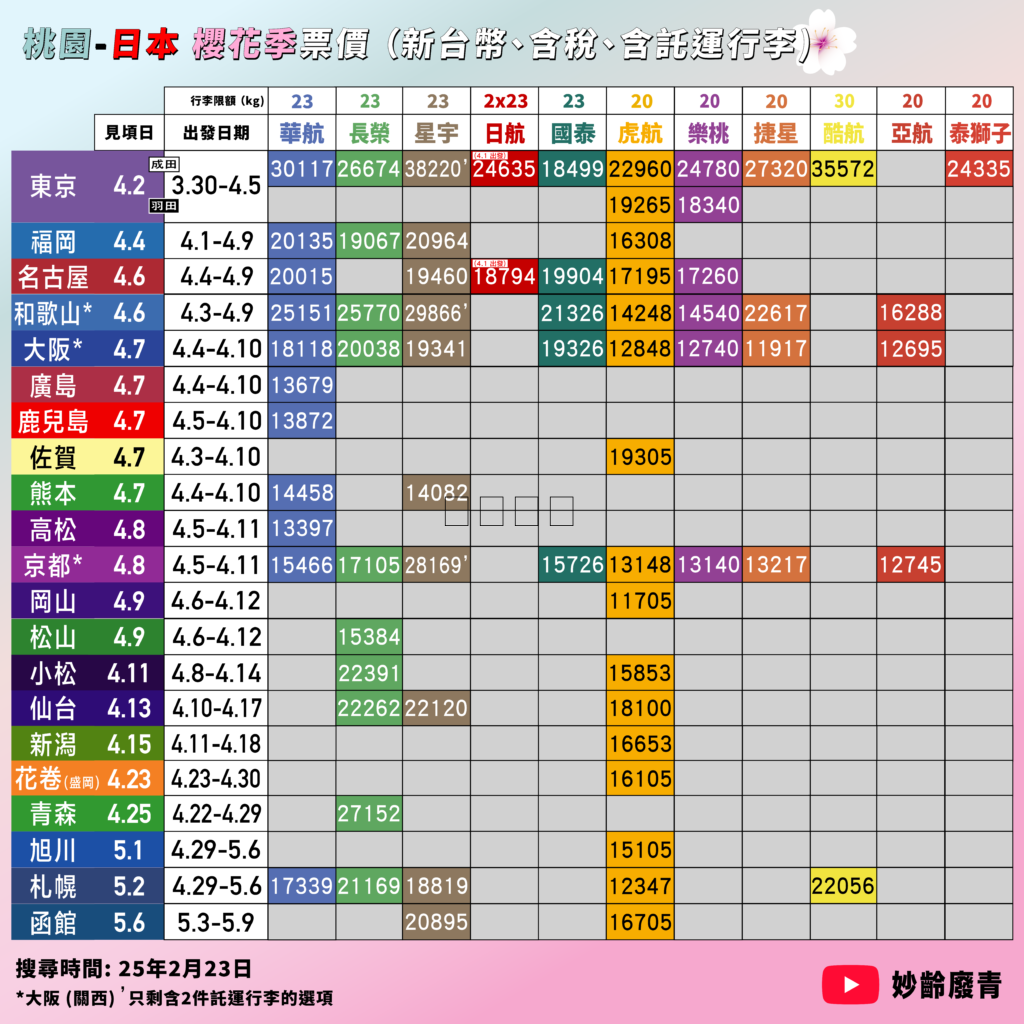The width and height of the screenshot is (1024, 1024).
Task: Click the 泰獅子 Tokyo price 24335
Action: 979,169
